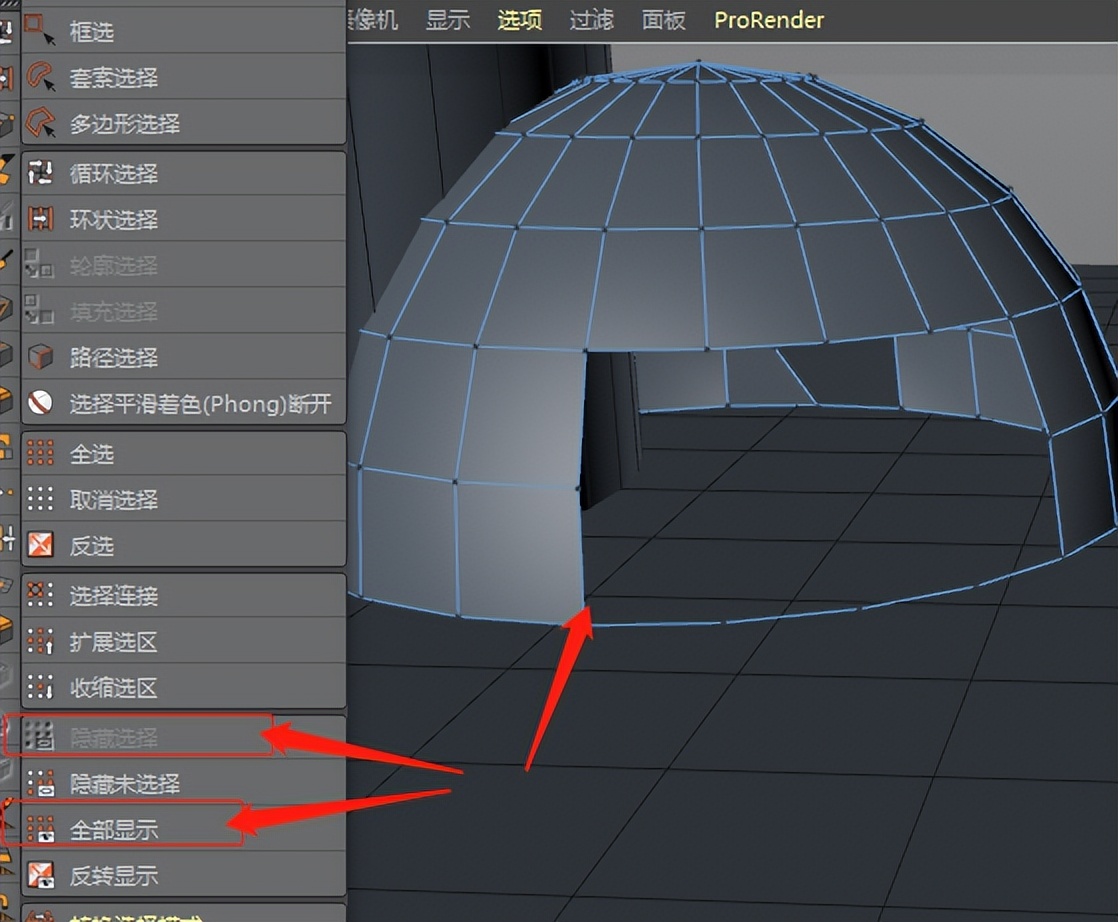Click the 环状选择 ring selection icon
This screenshot has height=922, width=1118.
[x=42, y=220]
